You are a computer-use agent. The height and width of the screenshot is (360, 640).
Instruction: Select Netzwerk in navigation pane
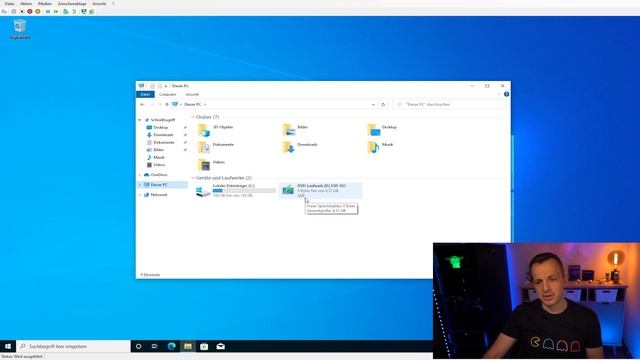(159, 195)
